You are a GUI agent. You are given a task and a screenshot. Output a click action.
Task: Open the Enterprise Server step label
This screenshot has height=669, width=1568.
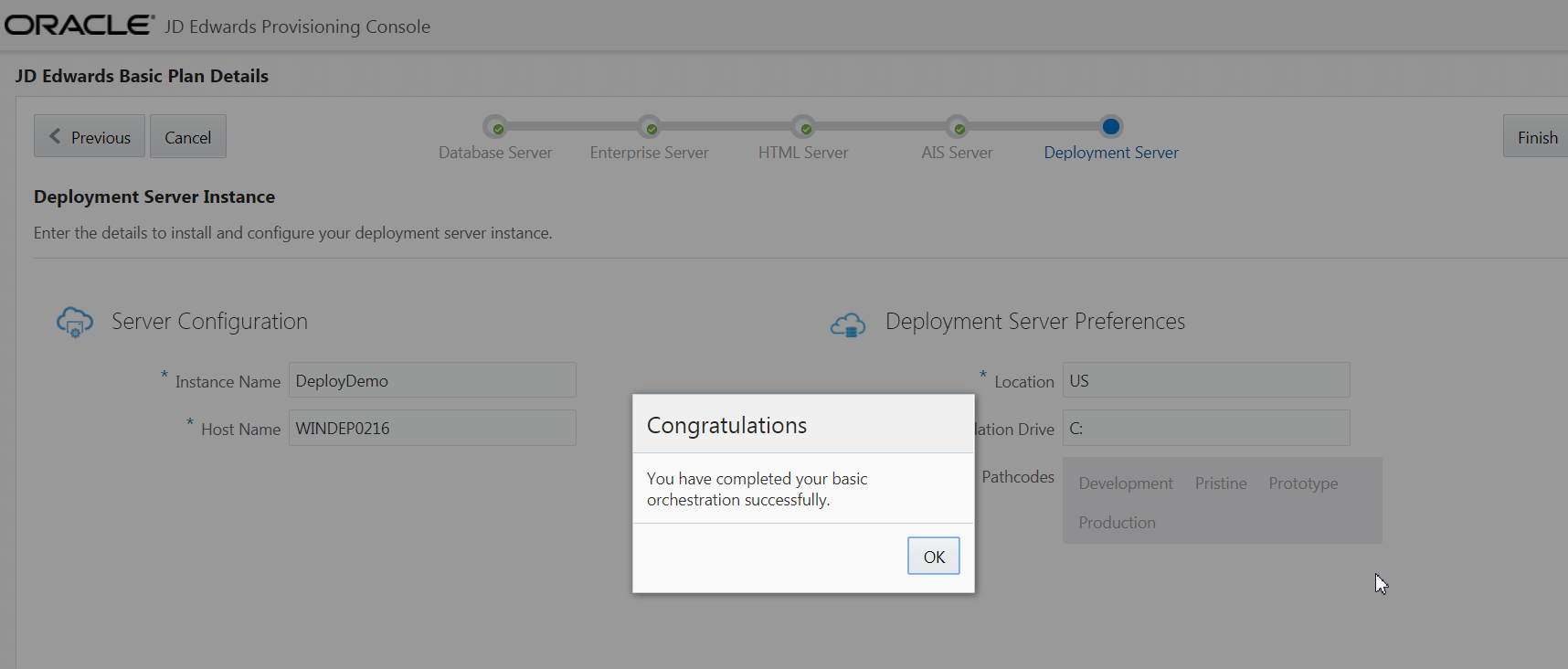point(650,153)
